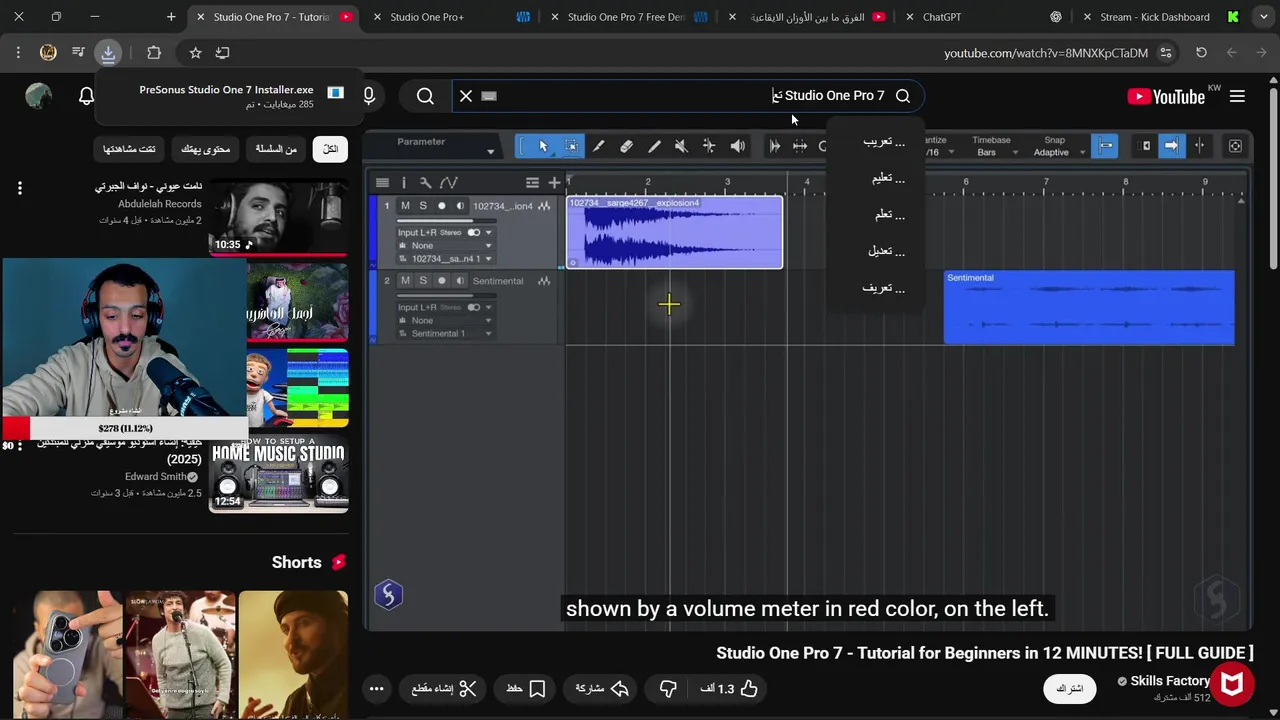The image size is (1280, 720).
Task: Click the magnifier button beside the microphone
Action: coord(425,96)
